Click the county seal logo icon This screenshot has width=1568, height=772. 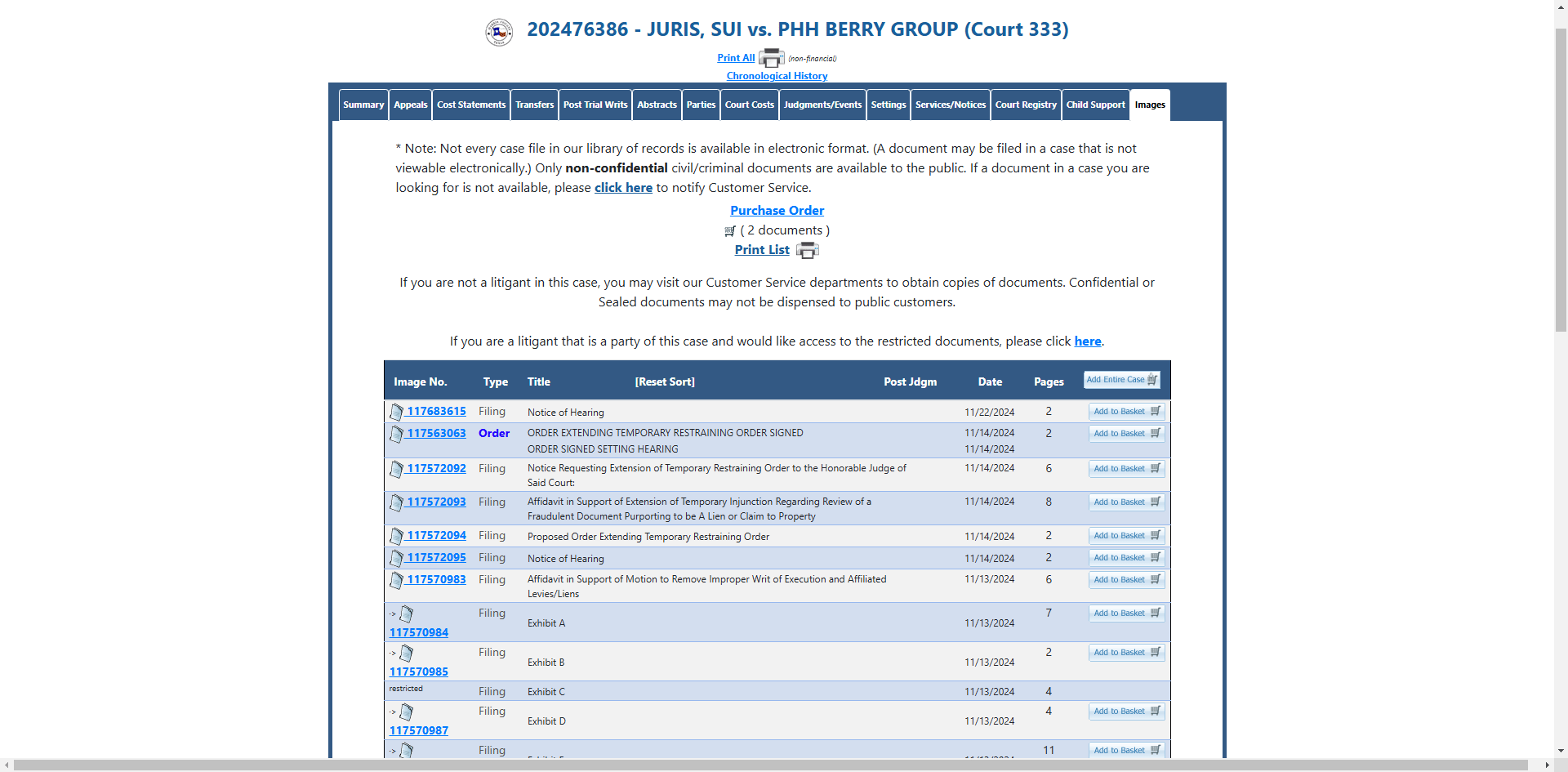tap(499, 32)
